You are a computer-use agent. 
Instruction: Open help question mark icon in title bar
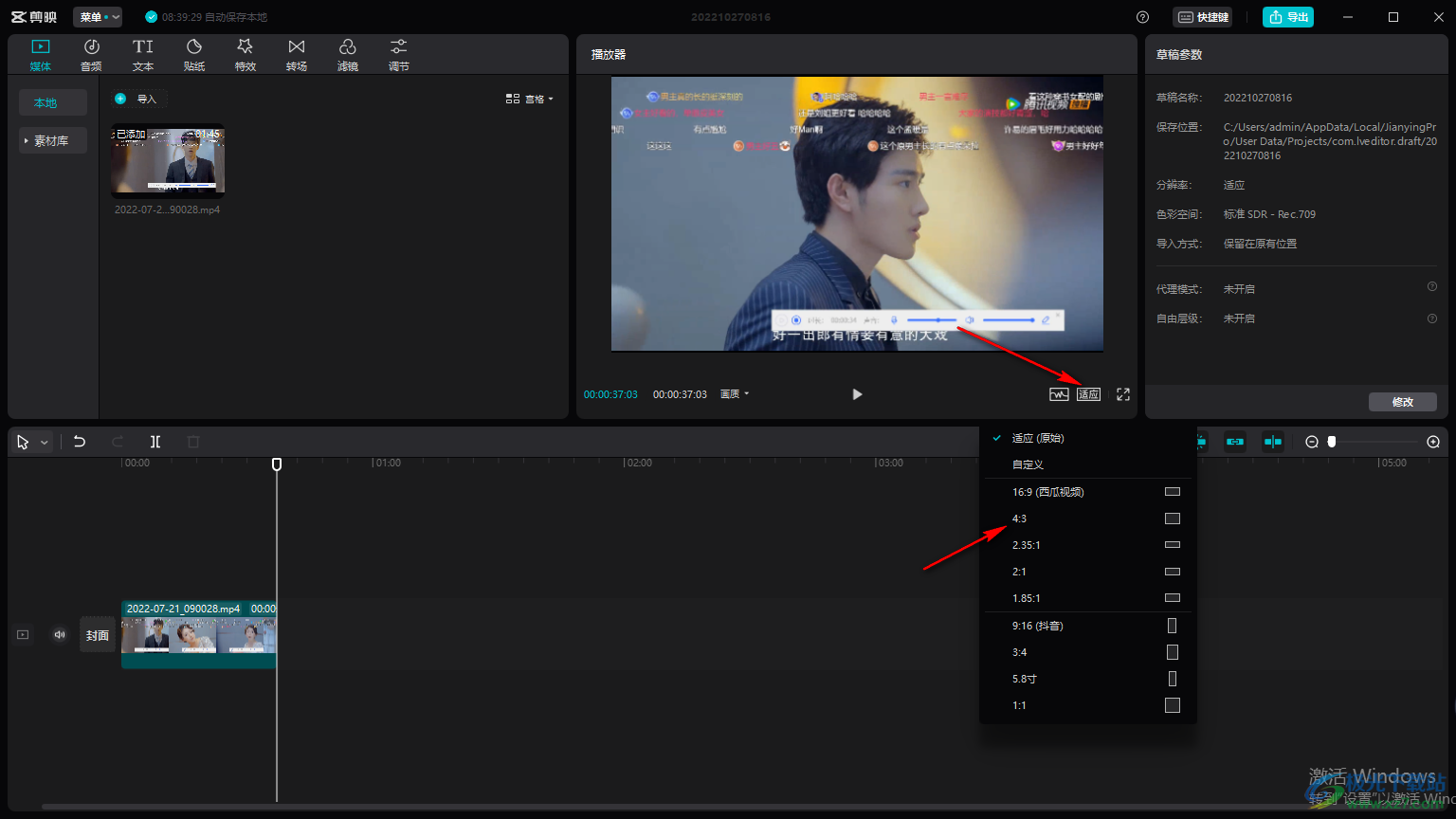(x=1142, y=17)
